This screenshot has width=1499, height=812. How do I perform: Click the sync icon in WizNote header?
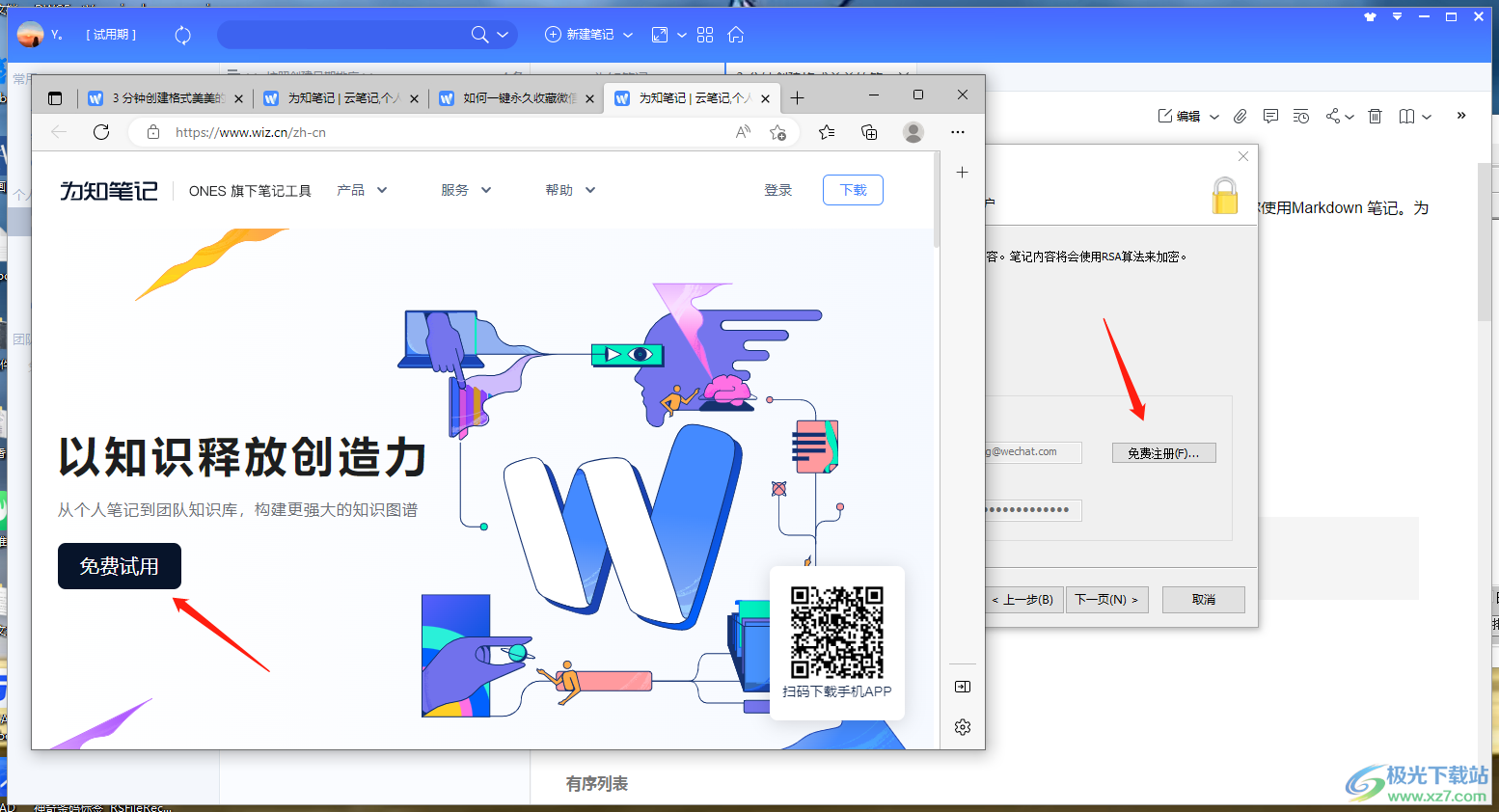pos(183,35)
